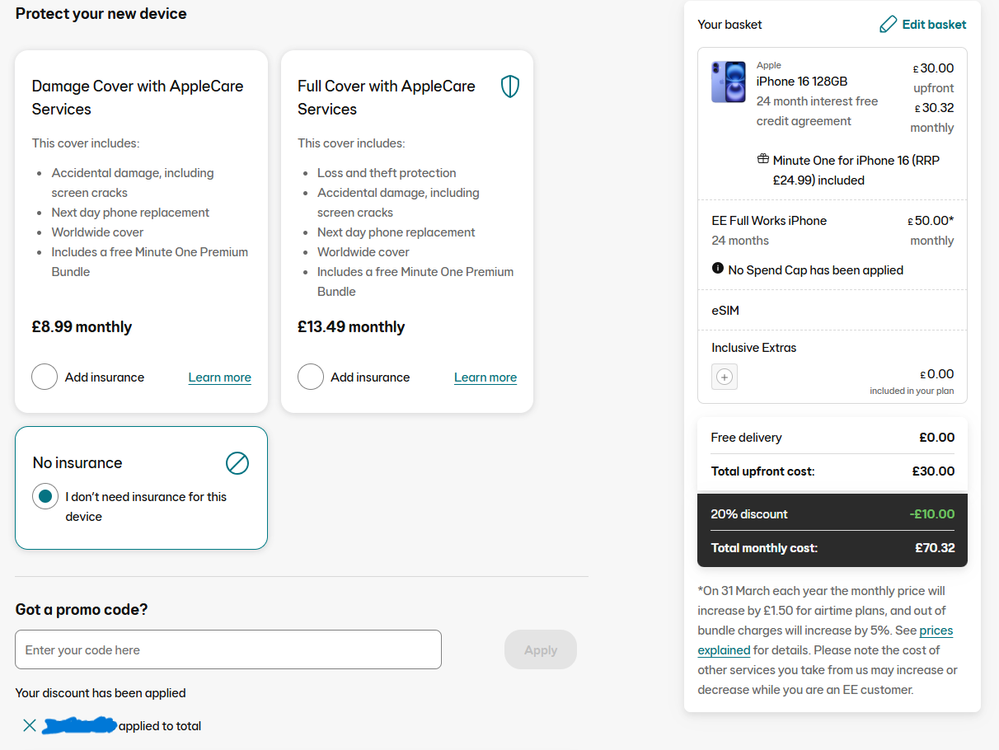Click iPhone 16 128GB basket item text

click(801, 81)
